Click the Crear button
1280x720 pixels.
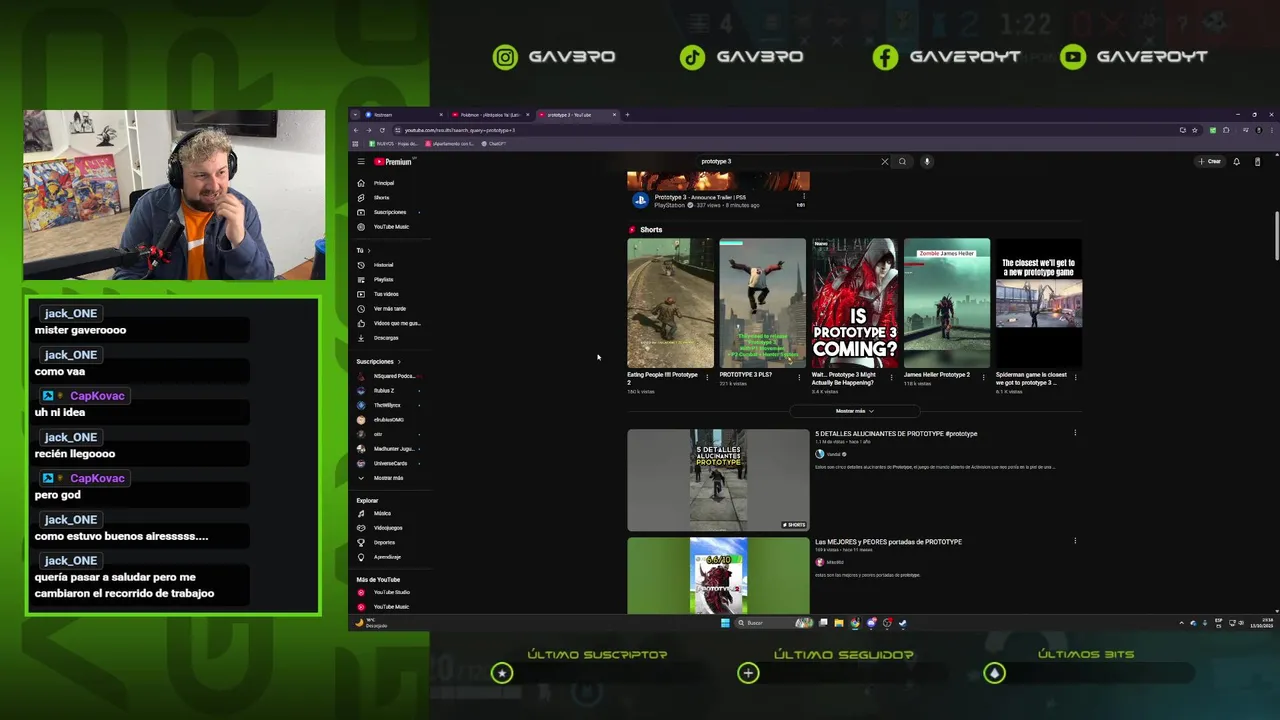click(1210, 161)
